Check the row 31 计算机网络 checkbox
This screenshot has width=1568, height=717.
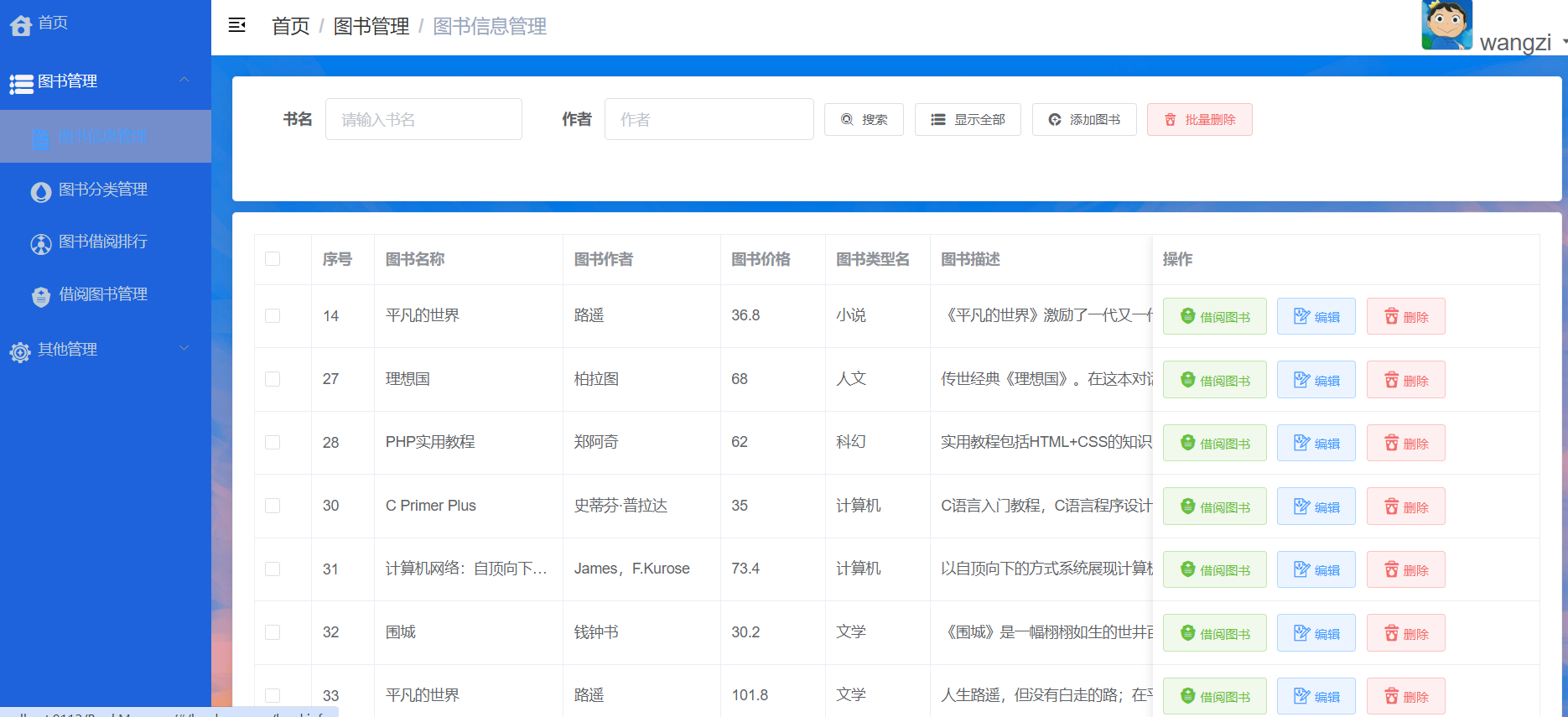click(x=273, y=569)
